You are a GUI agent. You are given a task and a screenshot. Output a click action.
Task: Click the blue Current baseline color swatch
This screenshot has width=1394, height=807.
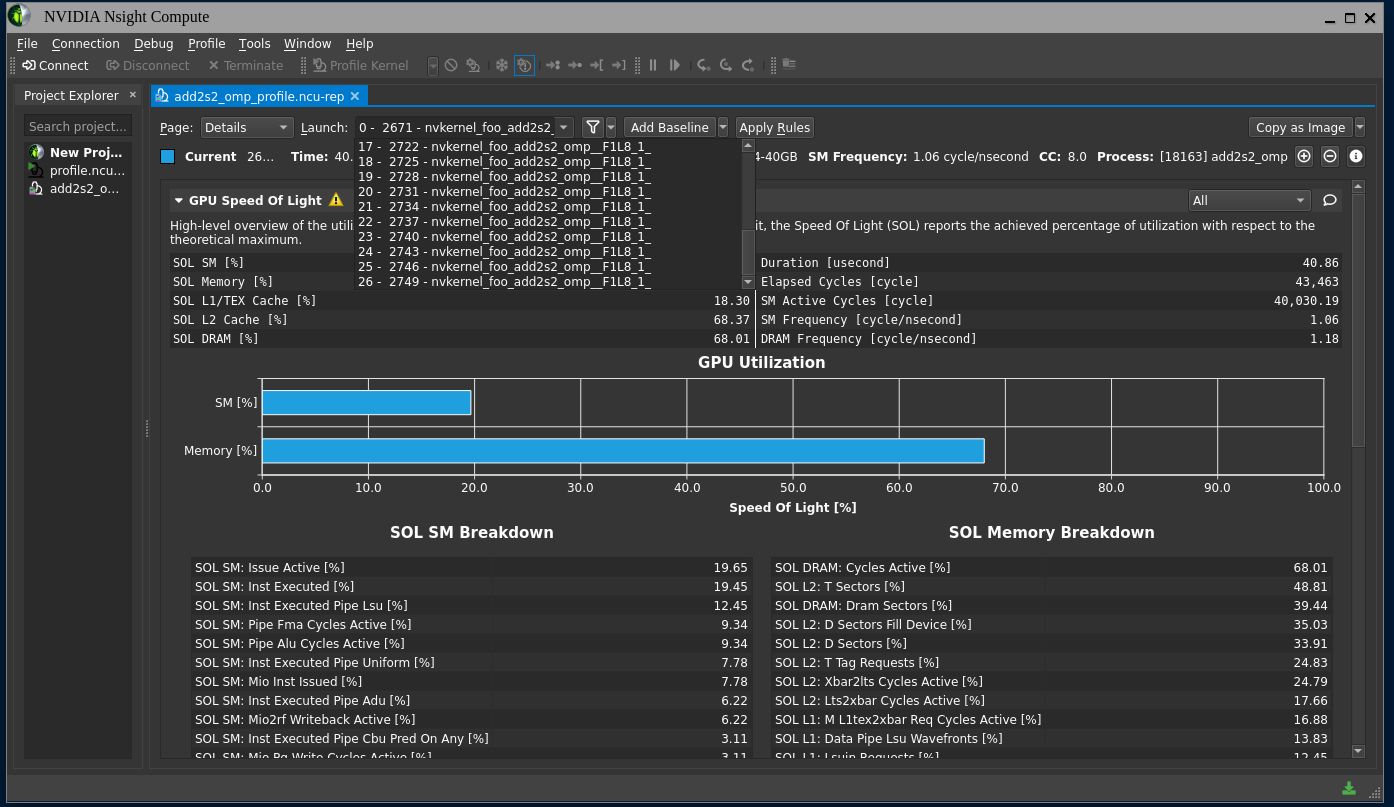(x=168, y=156)
